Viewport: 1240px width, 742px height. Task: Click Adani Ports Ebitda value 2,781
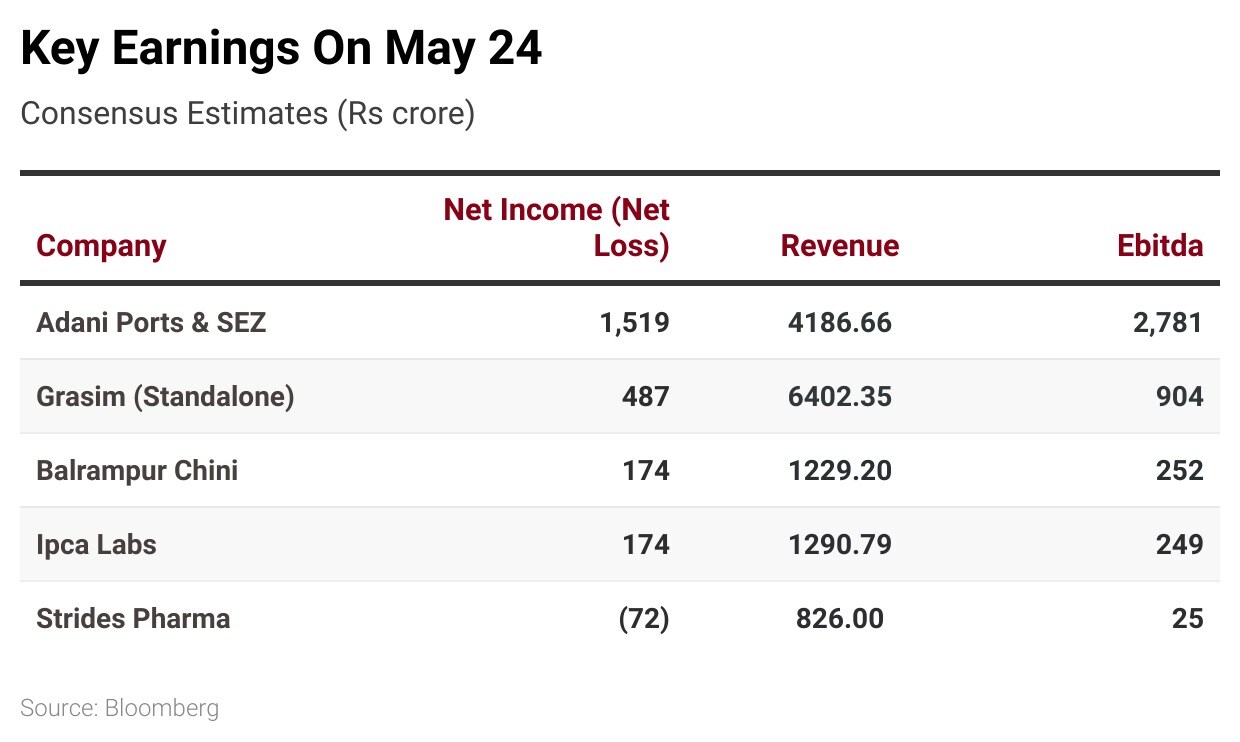1168,323
